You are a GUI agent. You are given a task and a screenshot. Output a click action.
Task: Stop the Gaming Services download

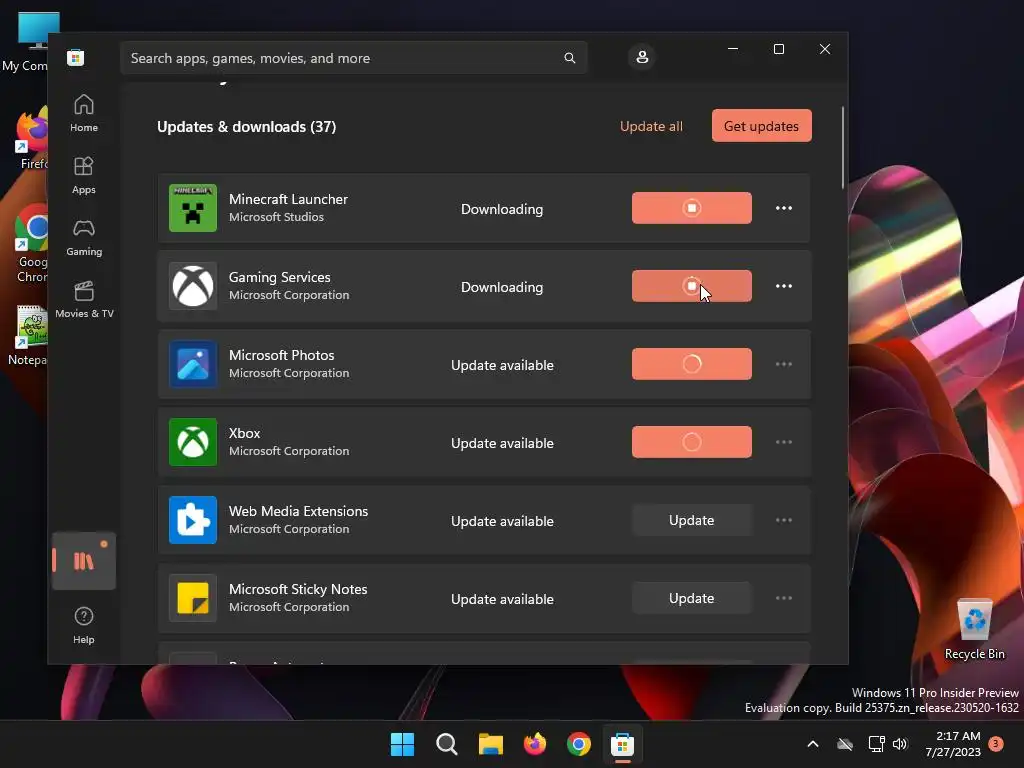tap(692, 286)
